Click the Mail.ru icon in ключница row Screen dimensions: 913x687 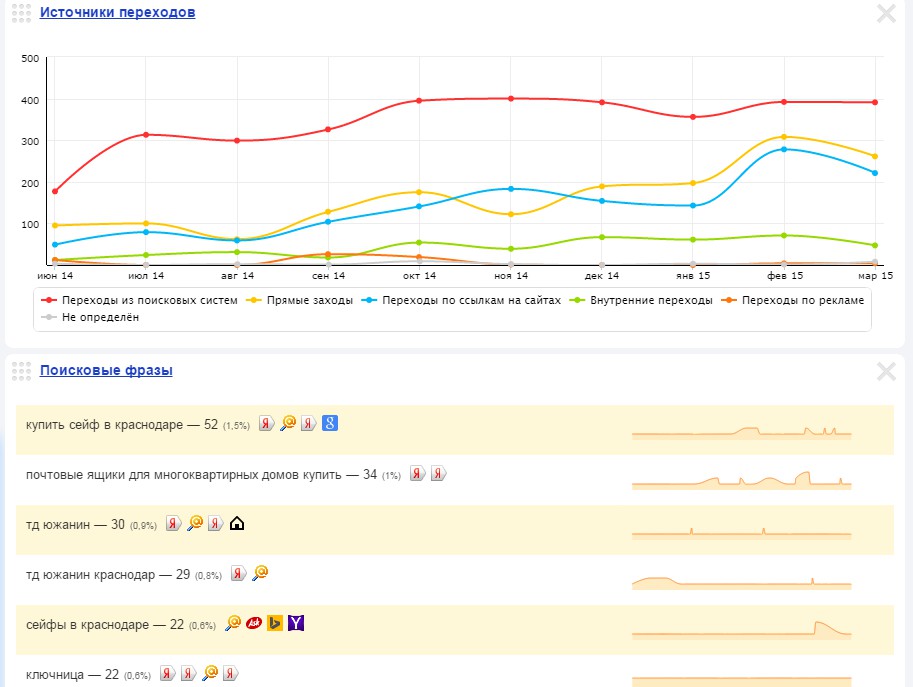[210, 674]
